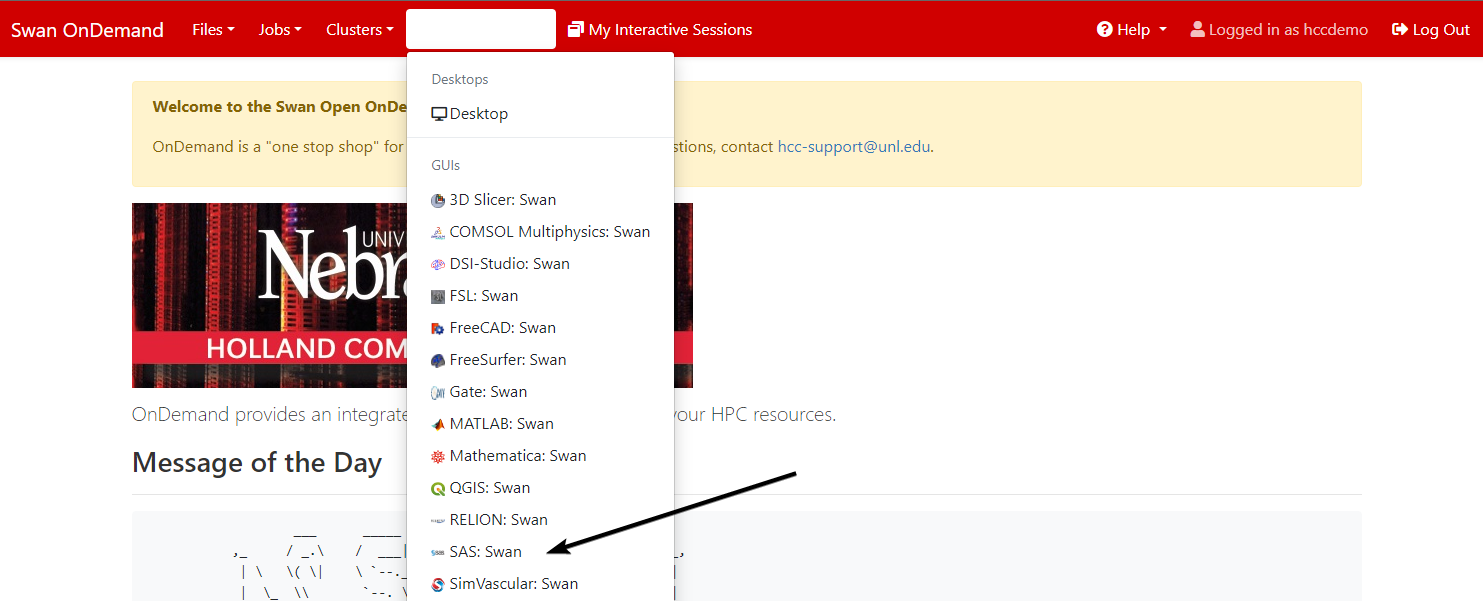Open the Files dropdown menu
Viewport: 1483px width, 601px height.
tap(213, 30)
